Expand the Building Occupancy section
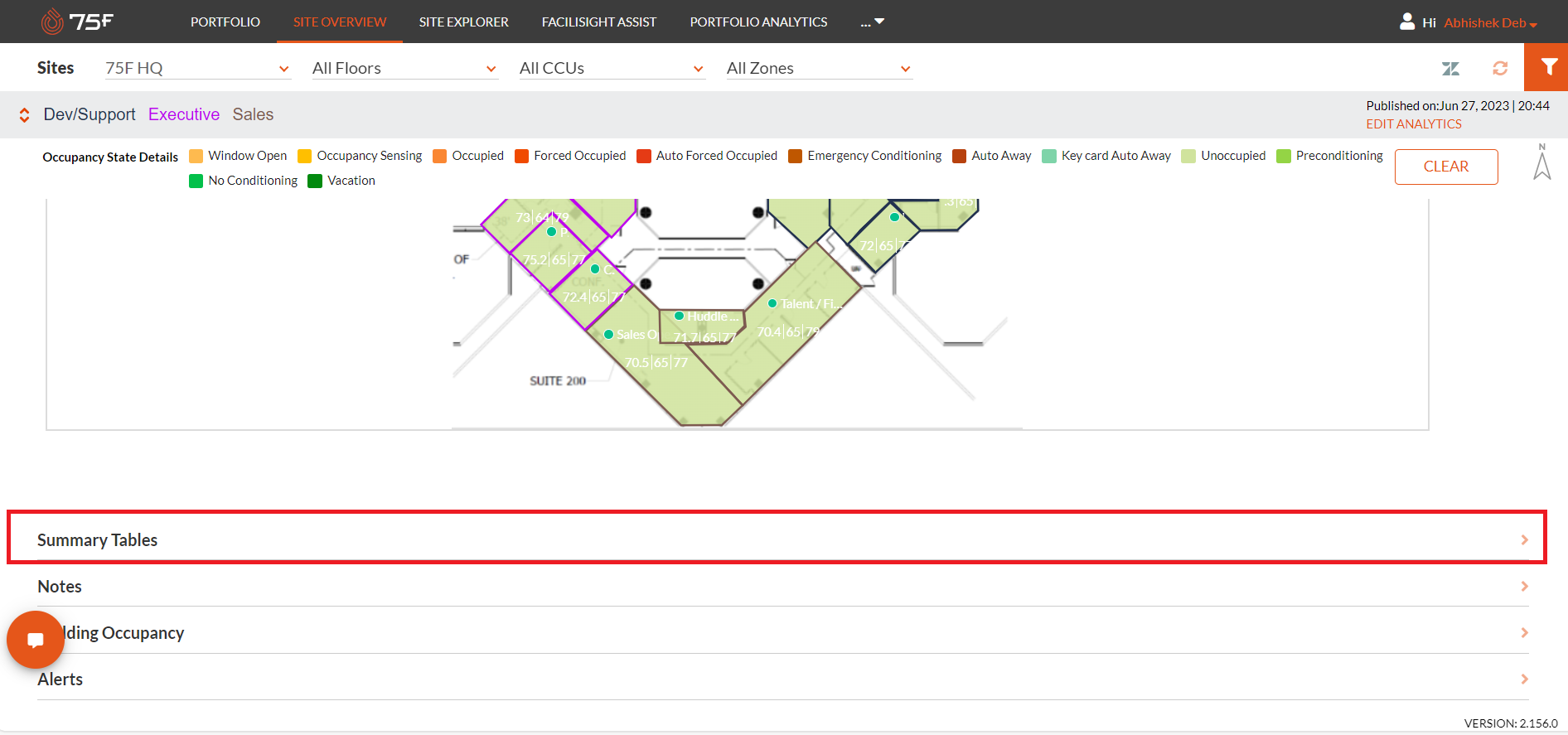This screenshot has width=1568, height=735. (x=783, y=632)
